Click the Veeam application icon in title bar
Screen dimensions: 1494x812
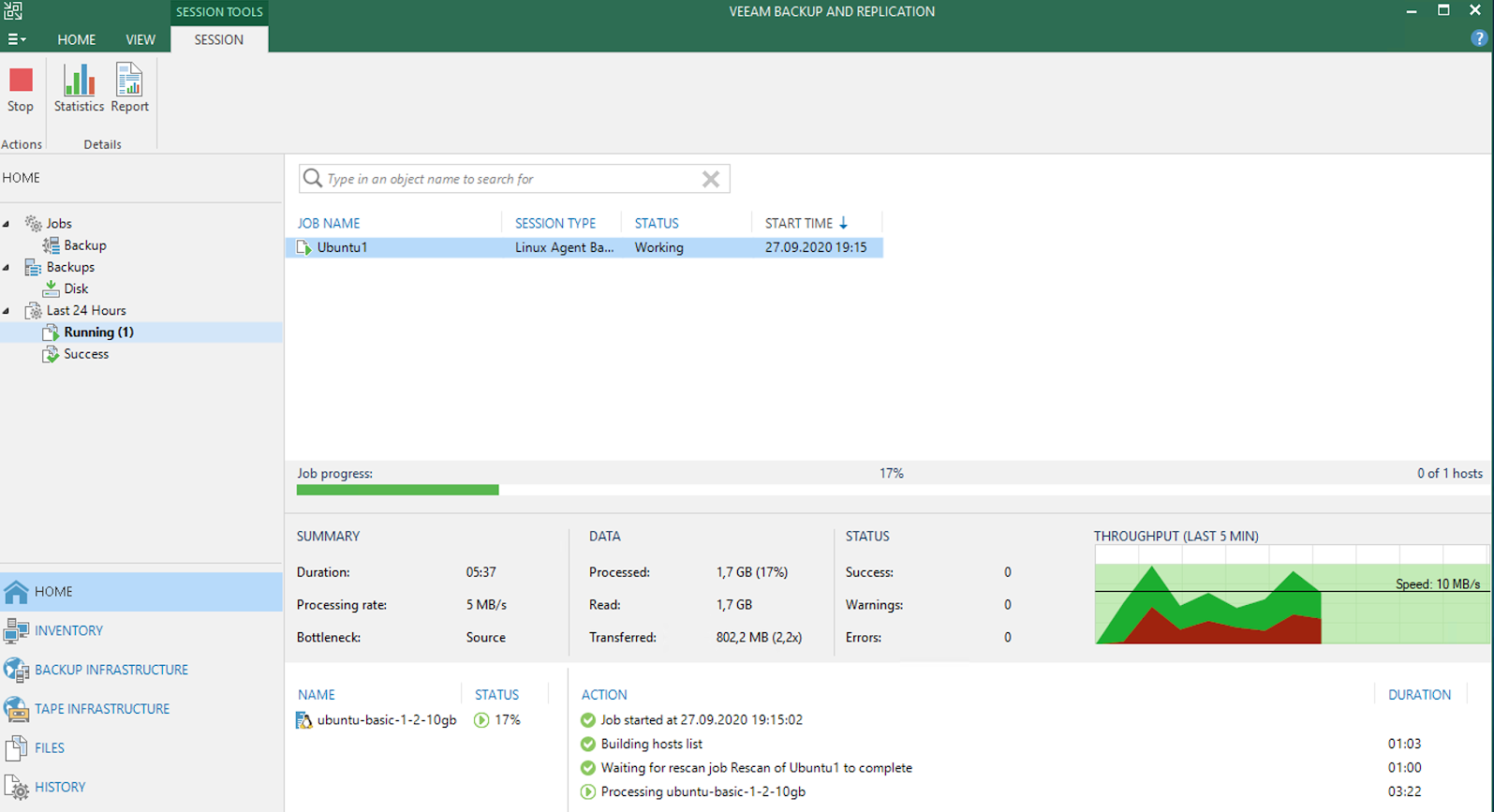click(13, 11)
